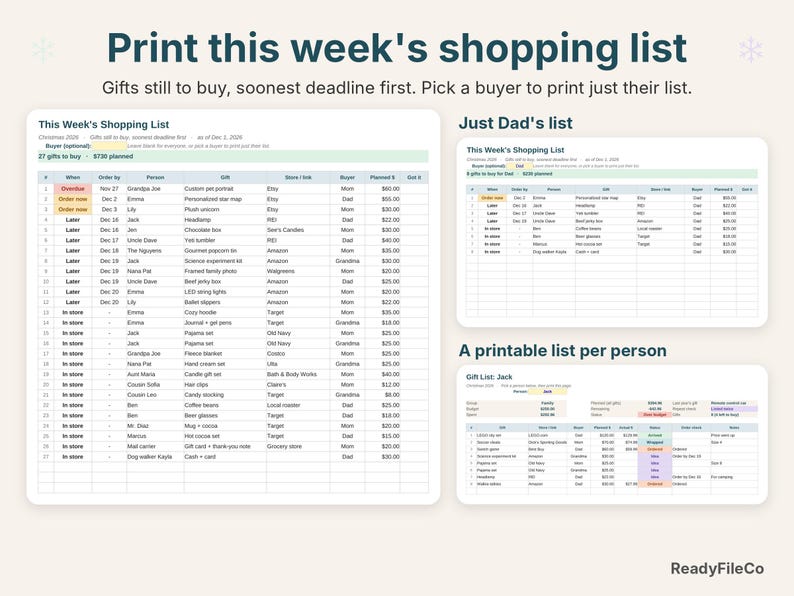Viewport: 794px width, 596px height.
Task: Click the Got it column header in main list
Action: 414,178
